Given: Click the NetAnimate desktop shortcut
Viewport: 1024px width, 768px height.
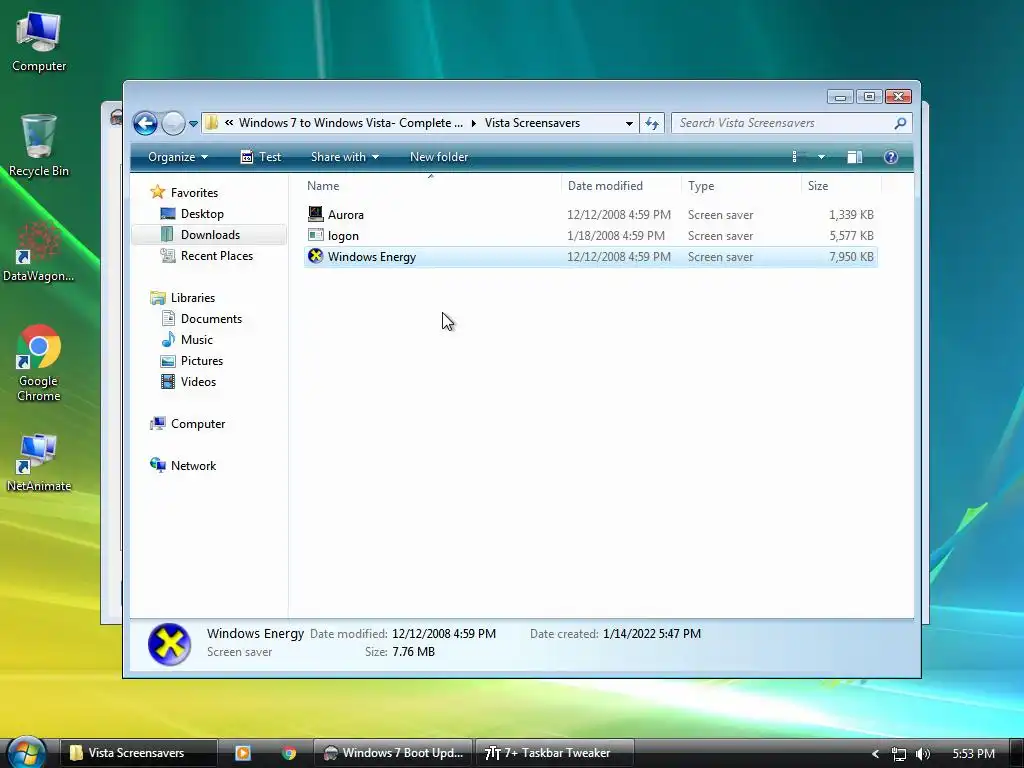Looking at the screenshot, I should tap(39, 462).
